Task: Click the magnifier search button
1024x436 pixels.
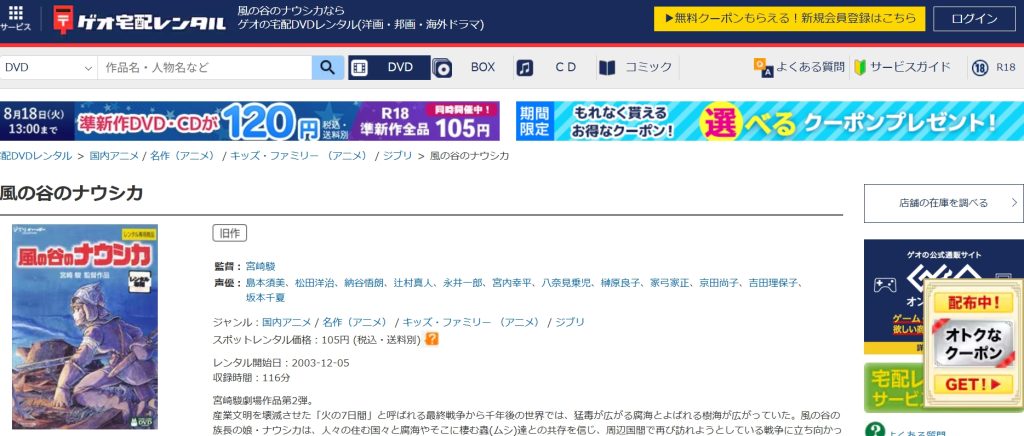Action: coord(328,67)
